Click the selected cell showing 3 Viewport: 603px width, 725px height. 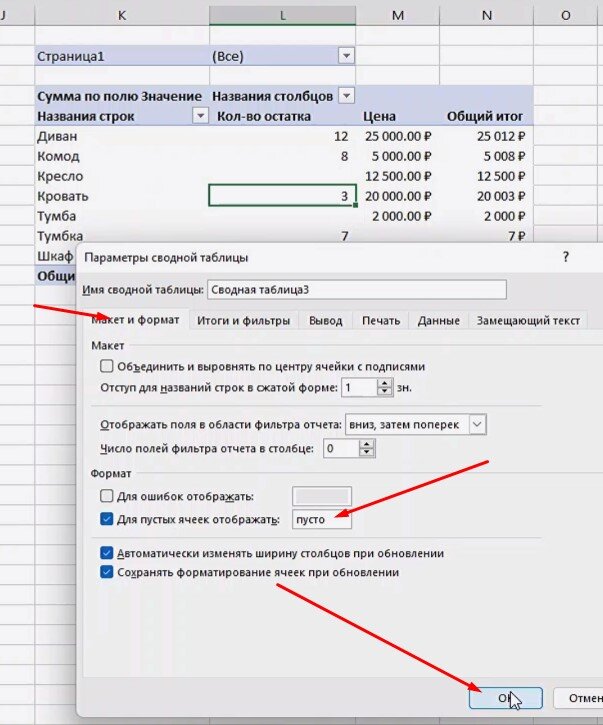pyautogui.click(x=283, y=196)
